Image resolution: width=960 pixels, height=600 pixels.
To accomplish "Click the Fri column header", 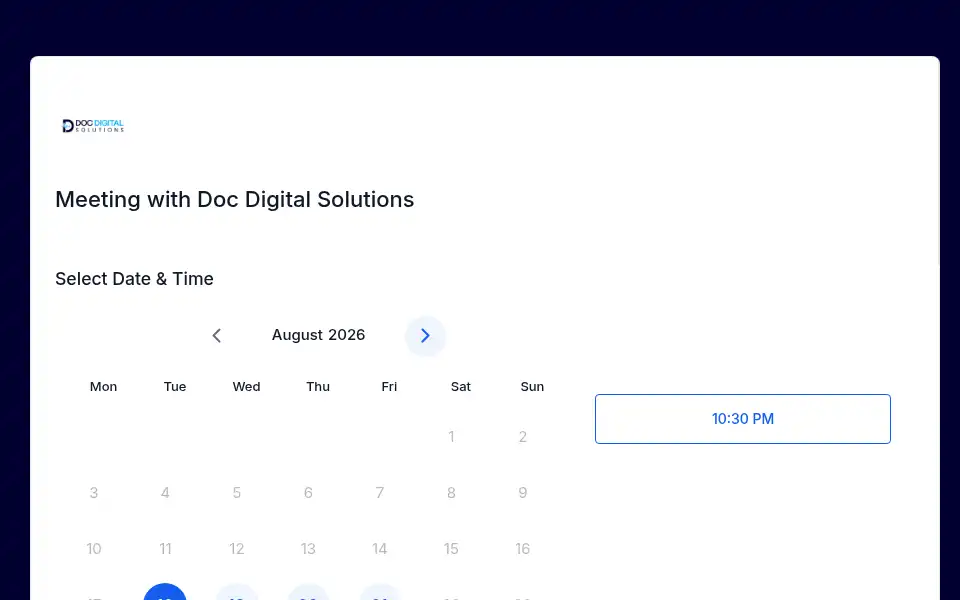I will click(389, 386).
